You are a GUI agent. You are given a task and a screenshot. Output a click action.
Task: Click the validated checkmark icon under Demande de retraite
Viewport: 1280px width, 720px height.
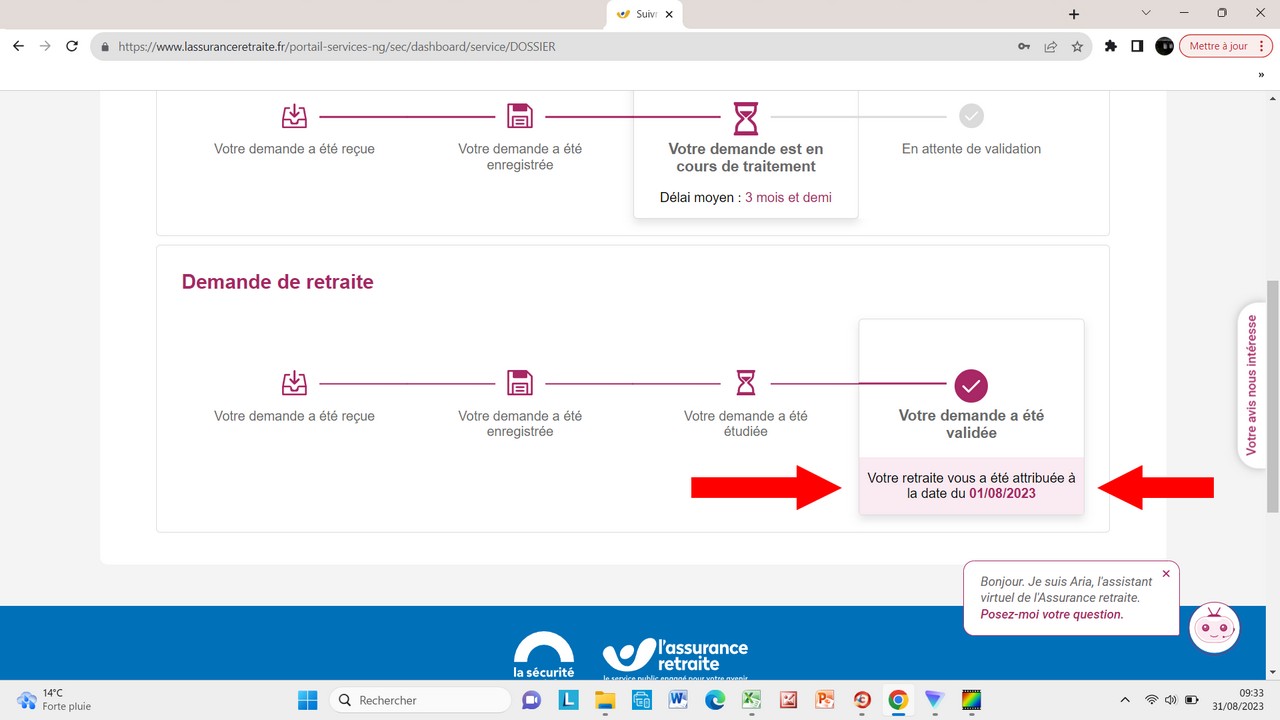970,385
